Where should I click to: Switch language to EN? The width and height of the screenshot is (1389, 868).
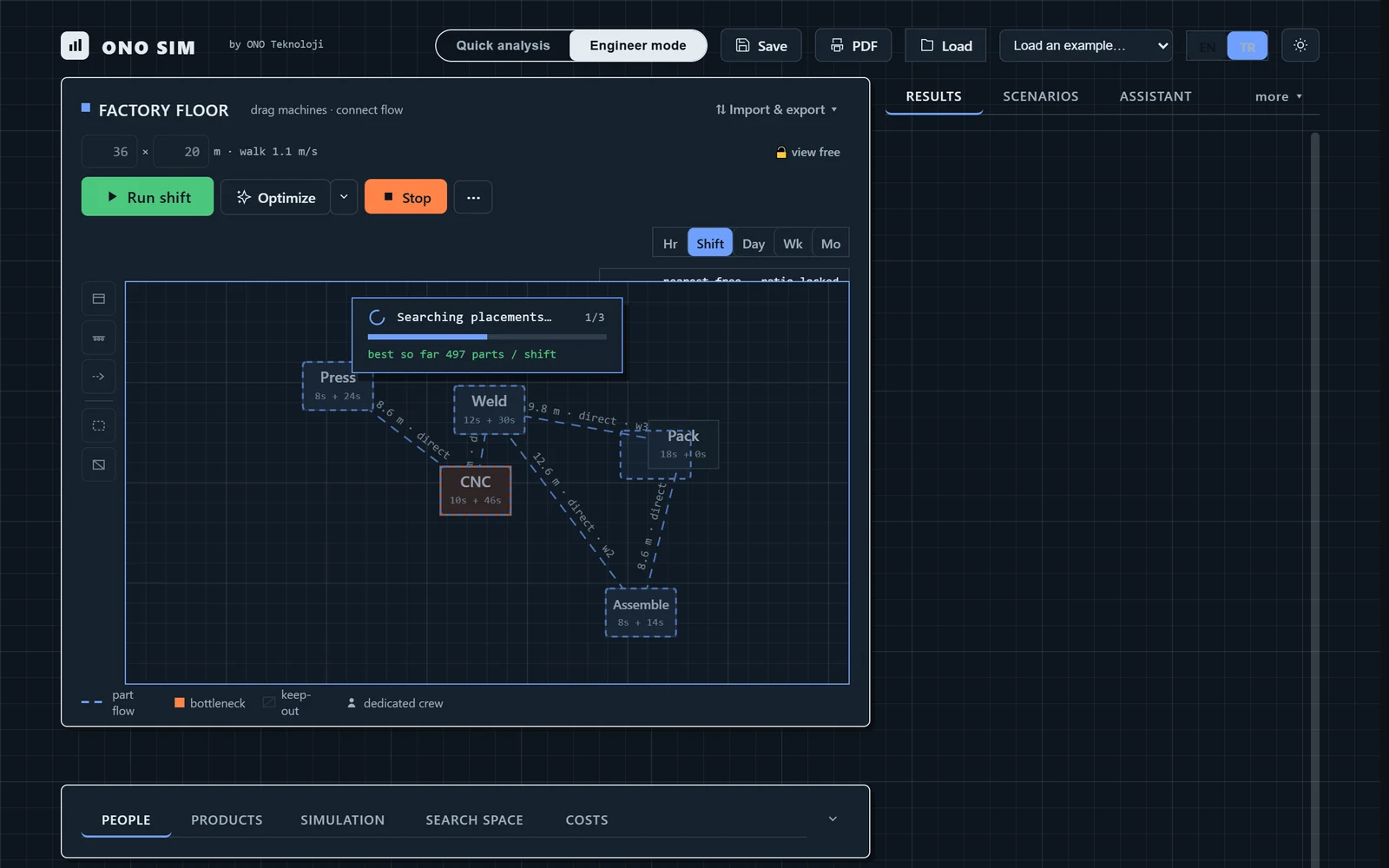[1207, 46]
